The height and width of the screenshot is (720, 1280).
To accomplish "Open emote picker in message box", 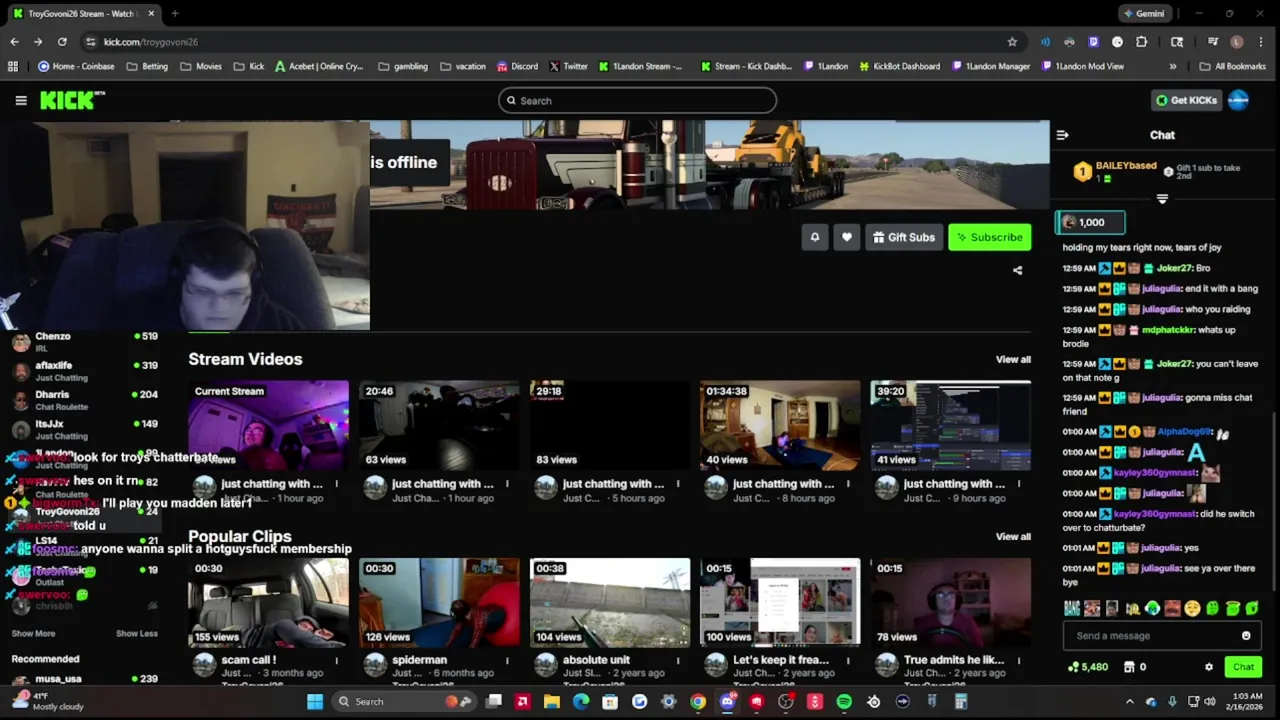I will pyautogui.click(x=1246, y=636).
